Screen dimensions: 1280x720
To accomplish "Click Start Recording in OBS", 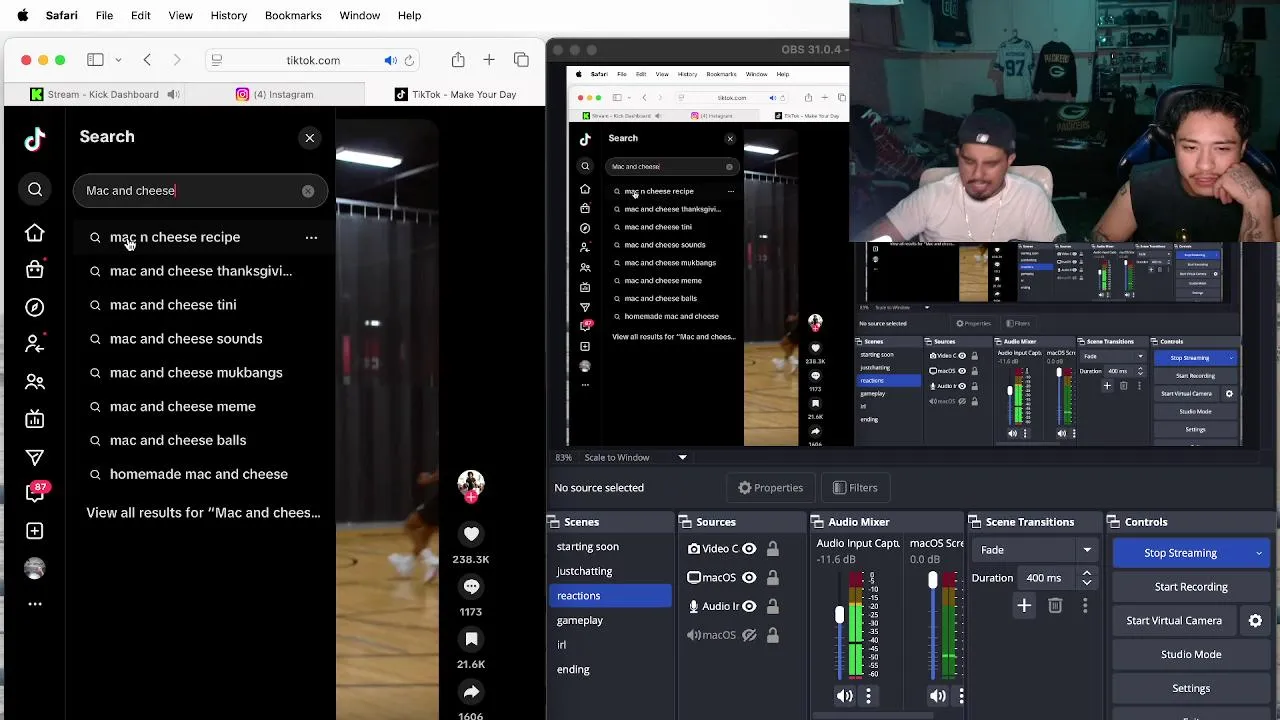I will [x=1191, y=587].
